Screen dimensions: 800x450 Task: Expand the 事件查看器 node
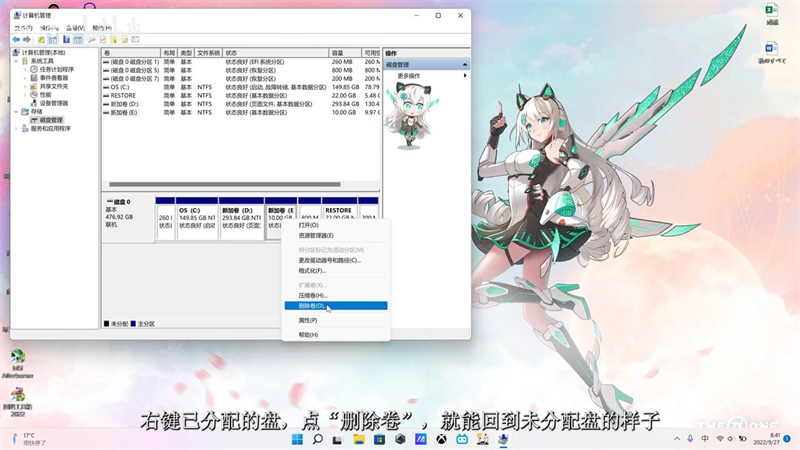click(25, 78)
